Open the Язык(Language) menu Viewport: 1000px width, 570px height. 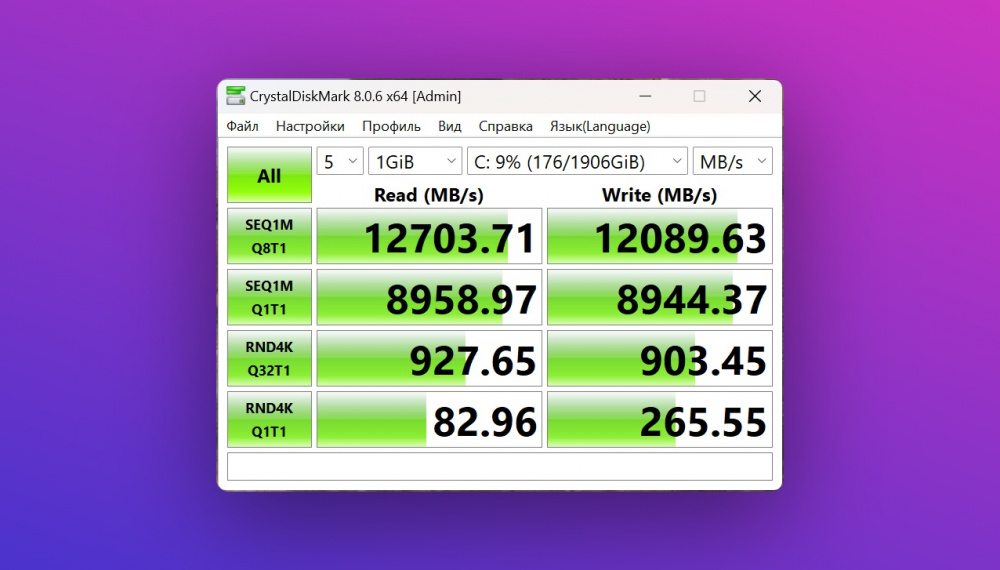coord(600,126)
